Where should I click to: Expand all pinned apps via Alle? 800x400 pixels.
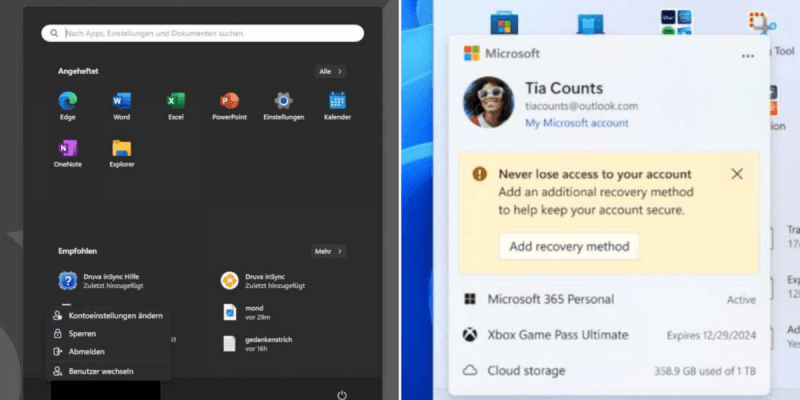click(x=330, y=71)
